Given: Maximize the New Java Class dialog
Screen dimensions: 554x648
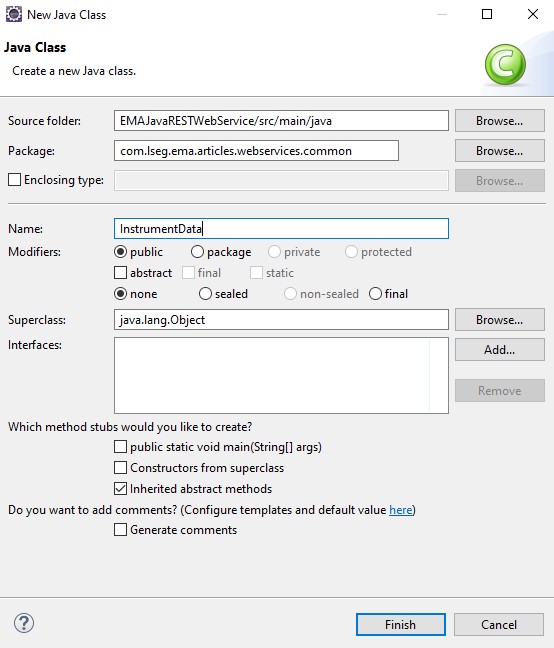Looking at the screenshot, I should point(487,14).
